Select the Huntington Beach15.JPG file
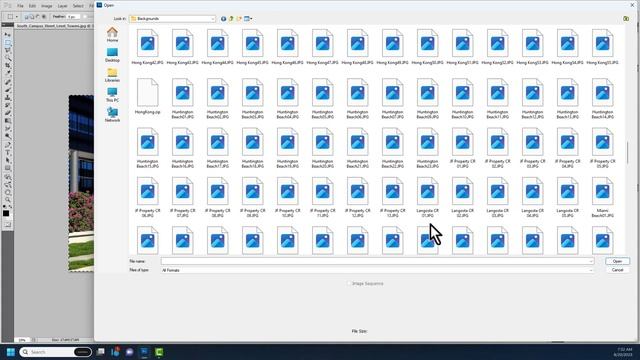This screenshot has width=640, height=360. pos(147,148)
